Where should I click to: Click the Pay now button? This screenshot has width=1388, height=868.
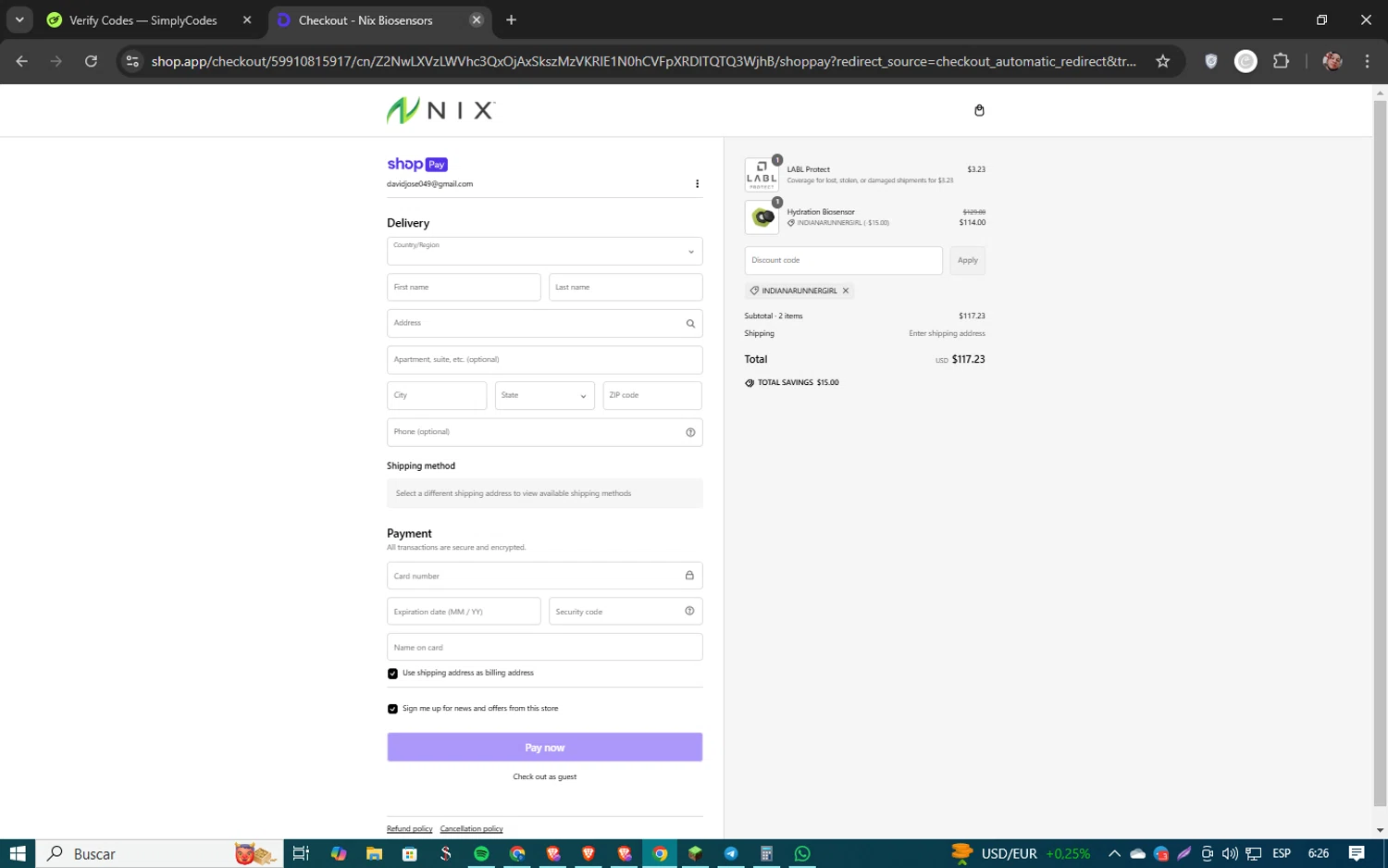tap(544, 747)
